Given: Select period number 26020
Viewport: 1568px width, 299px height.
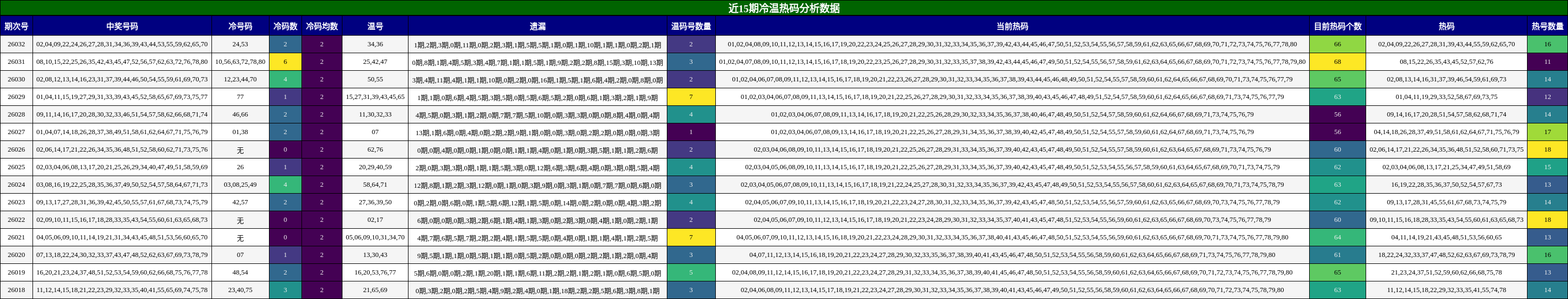Looking at the screenshot, I should (x=17, y=255).
